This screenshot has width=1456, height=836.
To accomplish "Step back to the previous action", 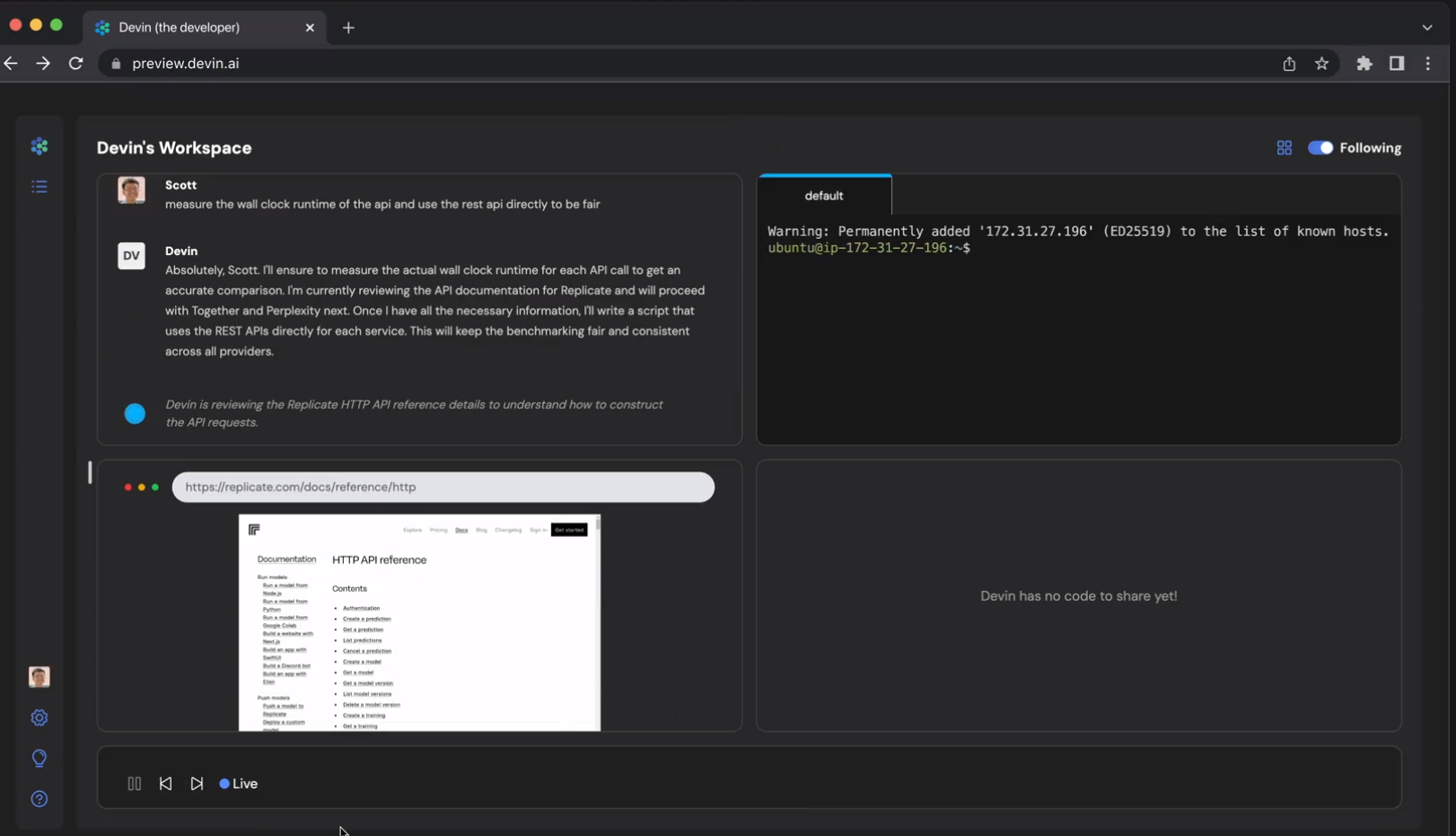I will [x=166, y=784].
